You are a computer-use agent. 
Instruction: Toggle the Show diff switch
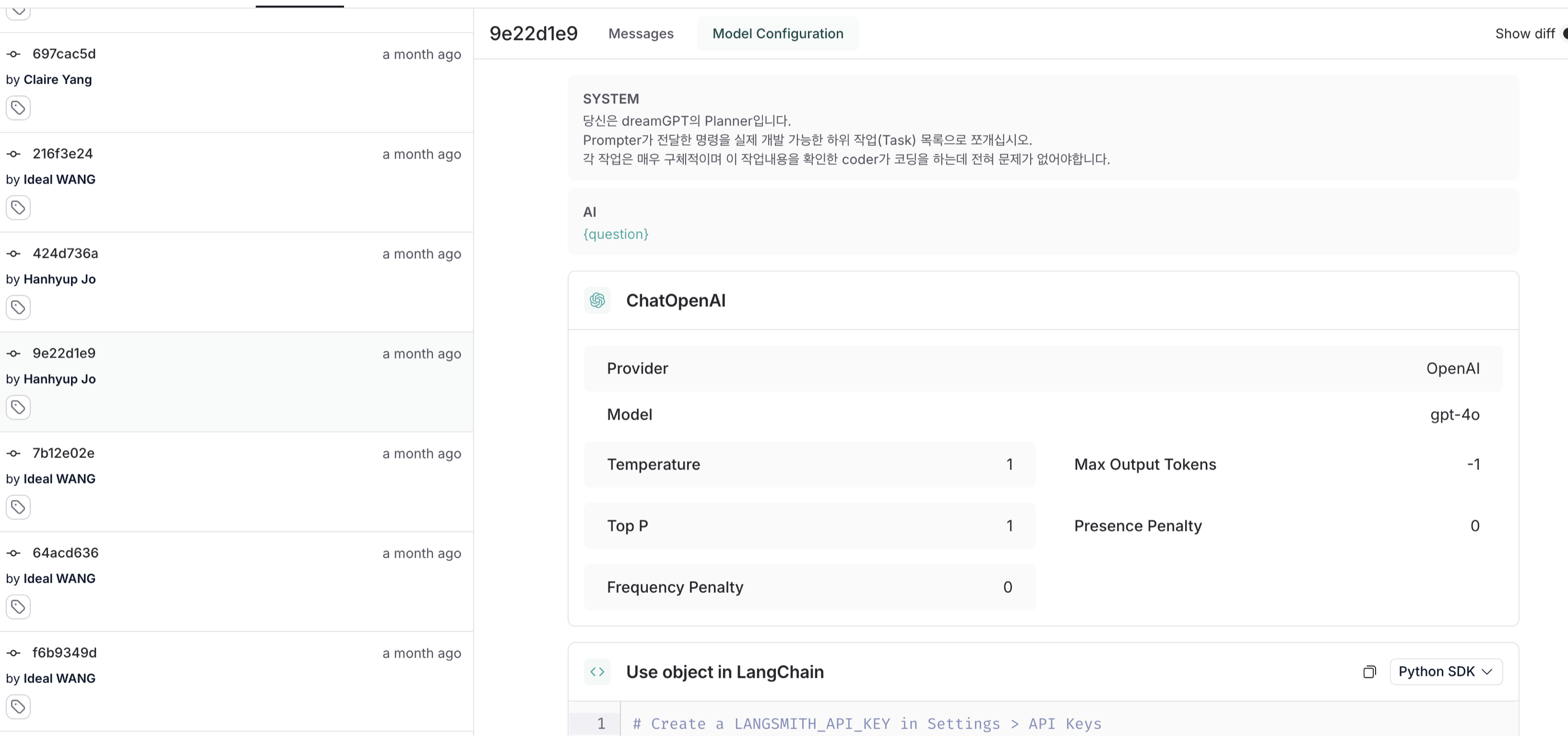[x=1563, y=33]
